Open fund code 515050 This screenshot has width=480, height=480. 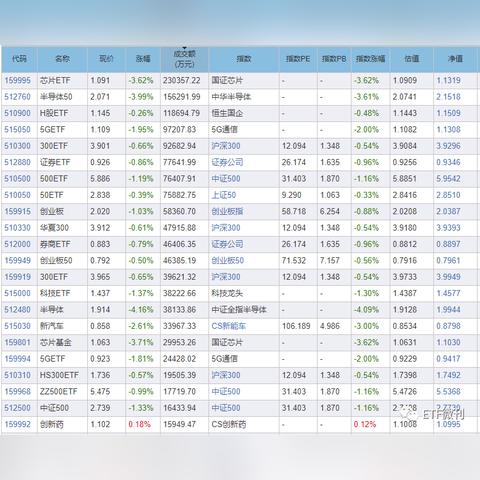click(17, 129)
